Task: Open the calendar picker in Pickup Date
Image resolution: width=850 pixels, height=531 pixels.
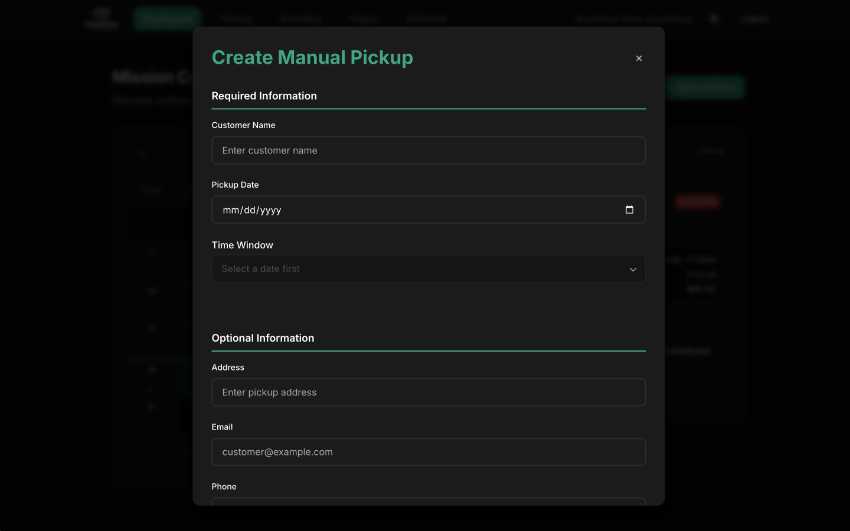Action: pos(629,210)
